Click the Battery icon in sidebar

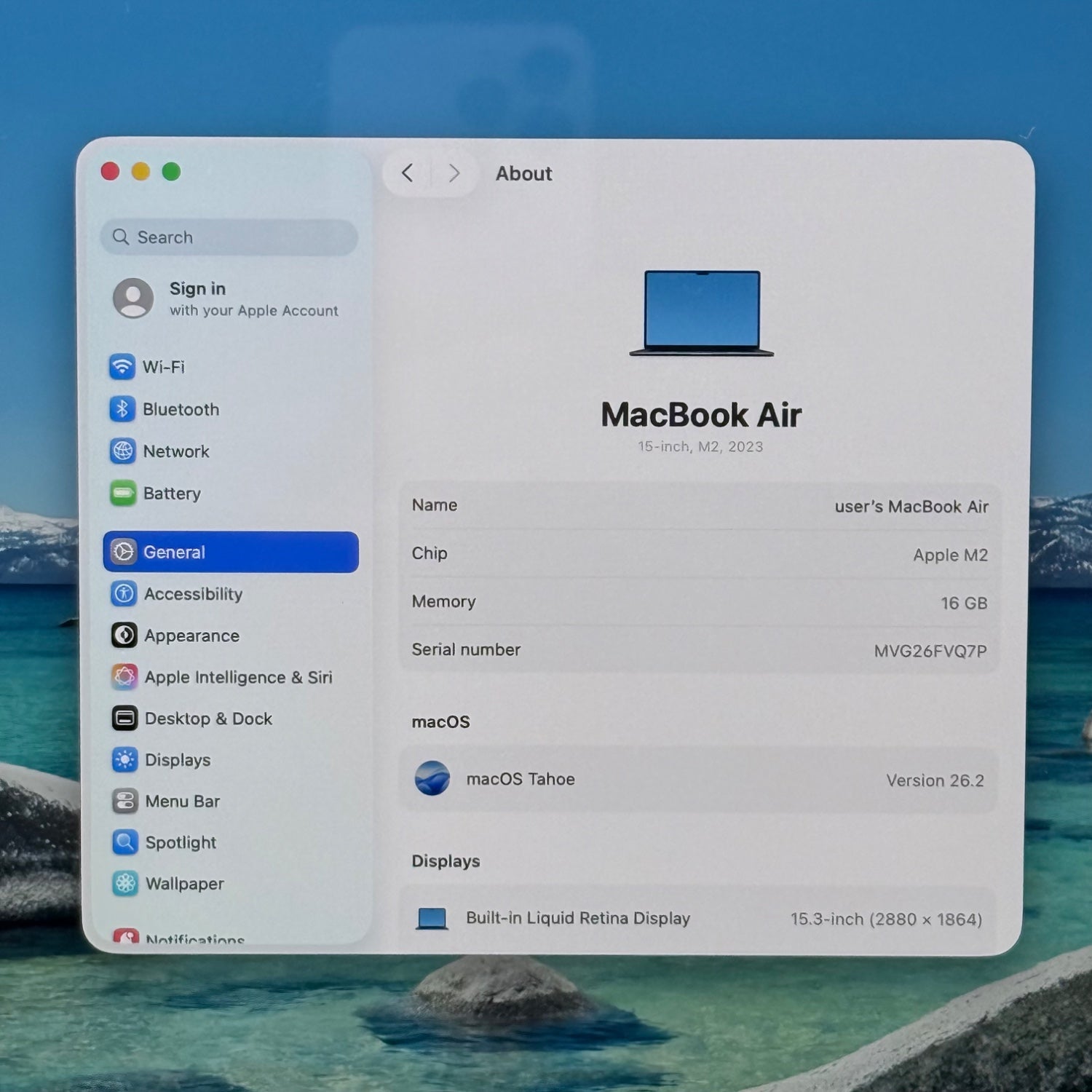tap(123, 494)
